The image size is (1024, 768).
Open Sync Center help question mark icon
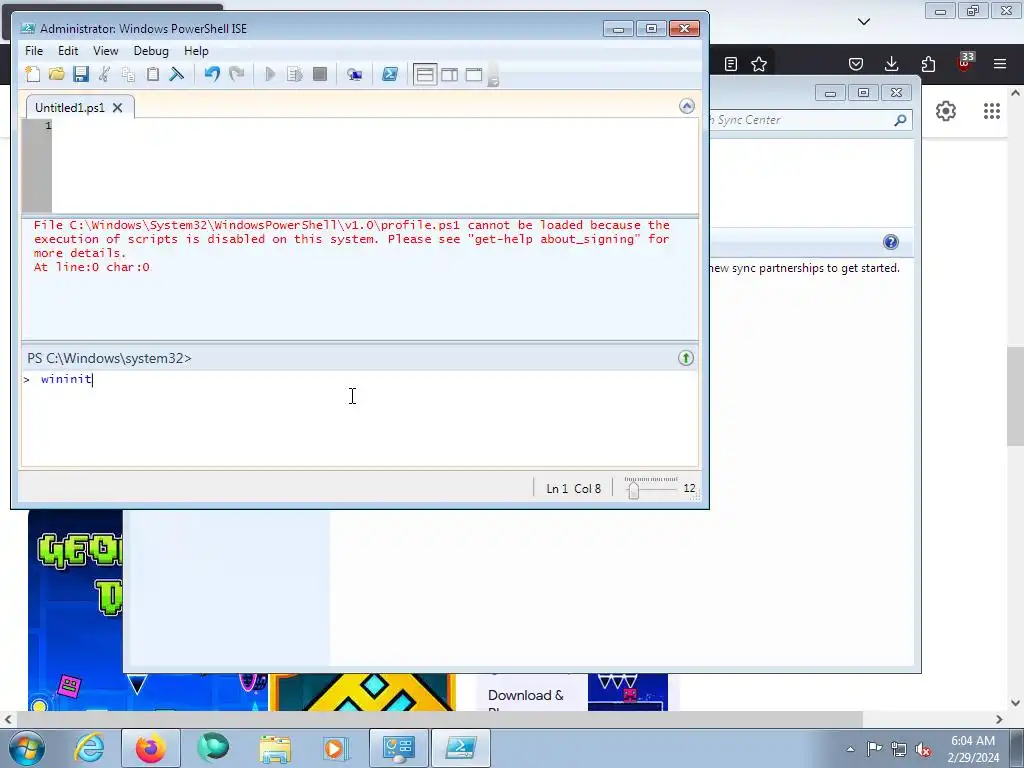click(891, 242)
